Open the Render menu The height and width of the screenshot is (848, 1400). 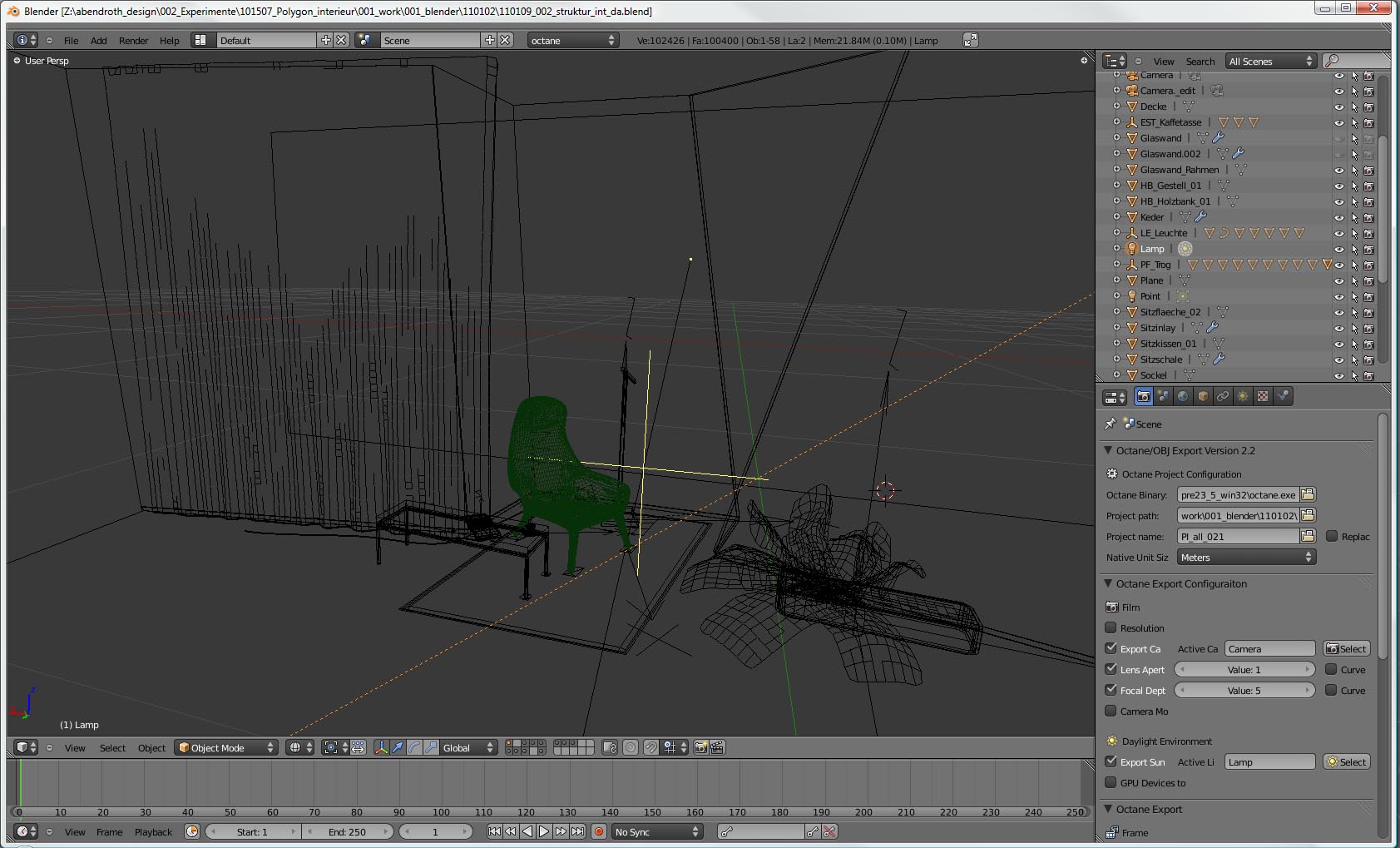point(133,40)
